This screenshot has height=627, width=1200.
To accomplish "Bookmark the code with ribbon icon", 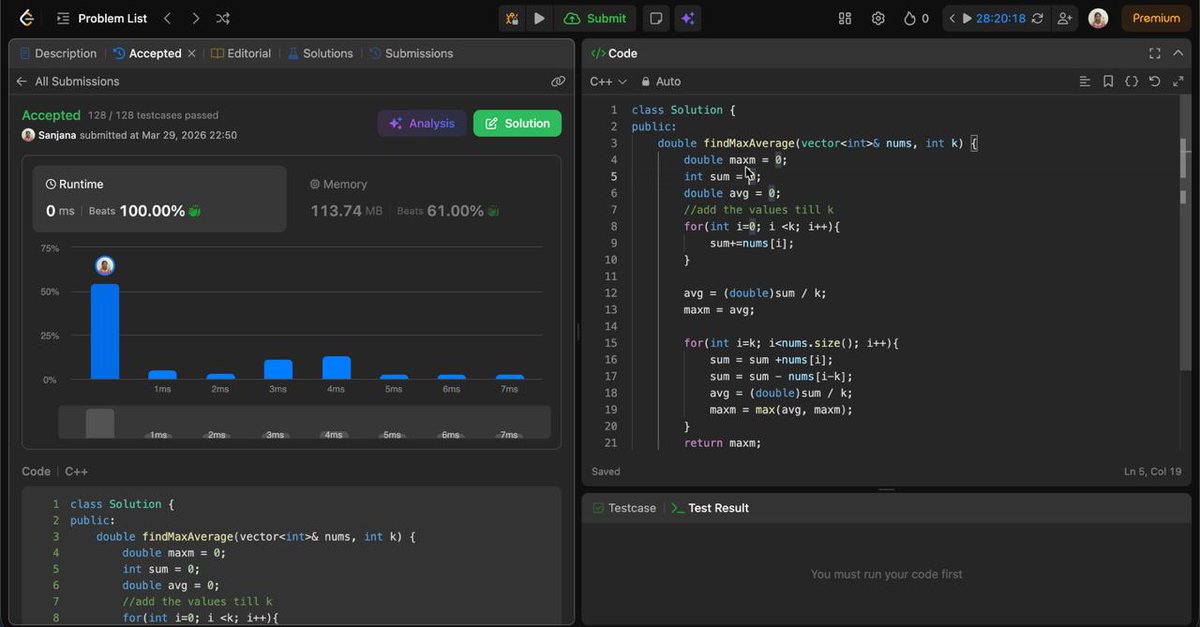I will point(1108,81).
